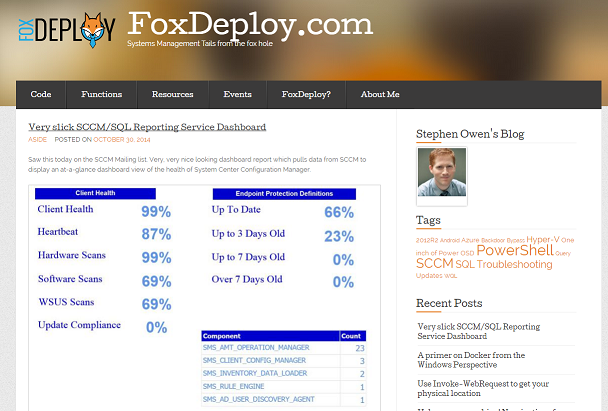The image size is (608, 411).
Task: Click the Query tag
Action: point(563,254)
